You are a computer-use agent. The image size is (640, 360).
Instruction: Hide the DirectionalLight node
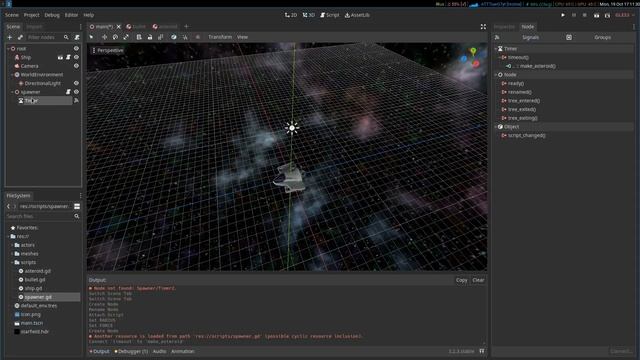76,83
